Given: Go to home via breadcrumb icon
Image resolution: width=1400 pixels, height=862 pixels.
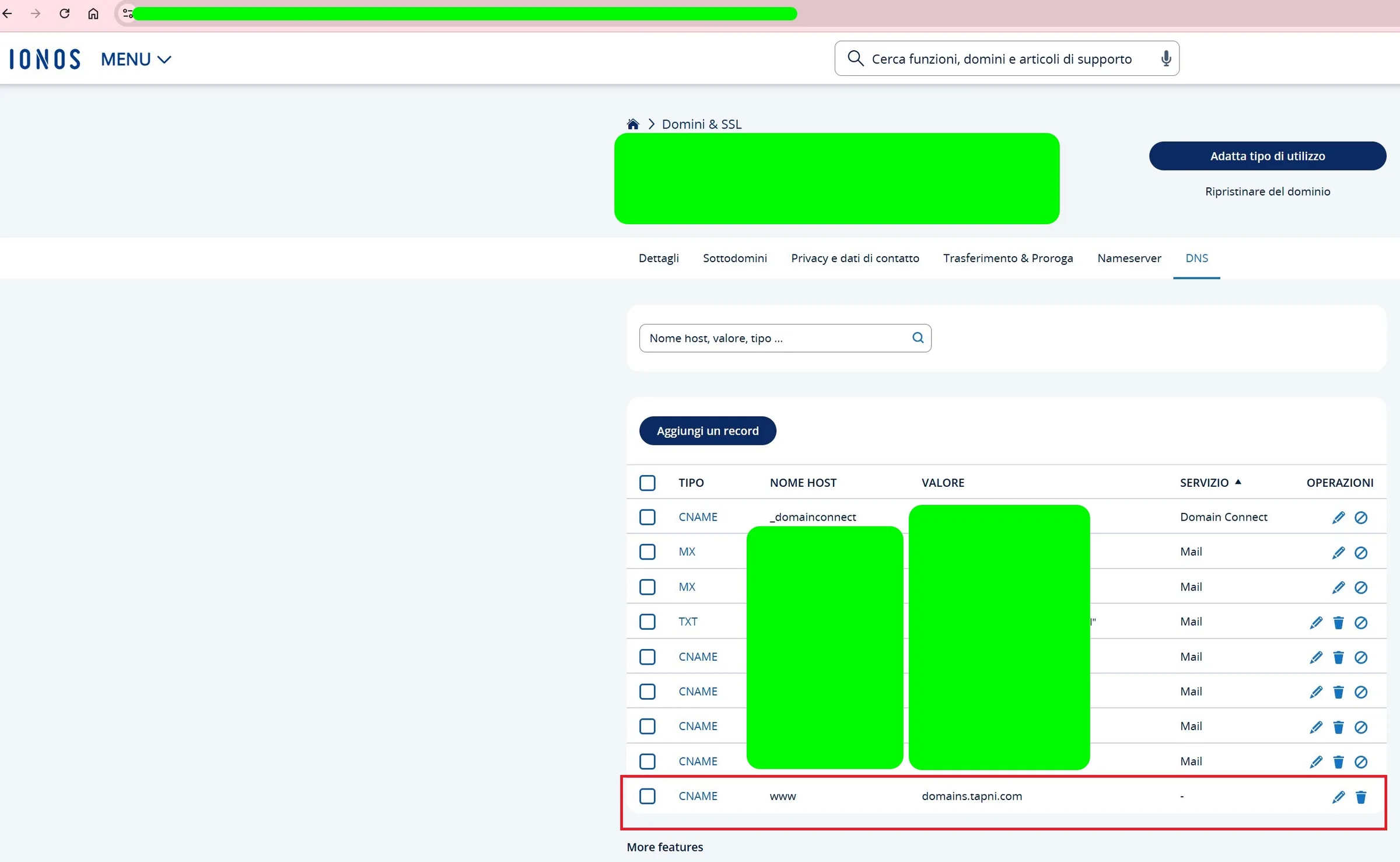Looking at the screenshot, I should [x=632, y=124].
